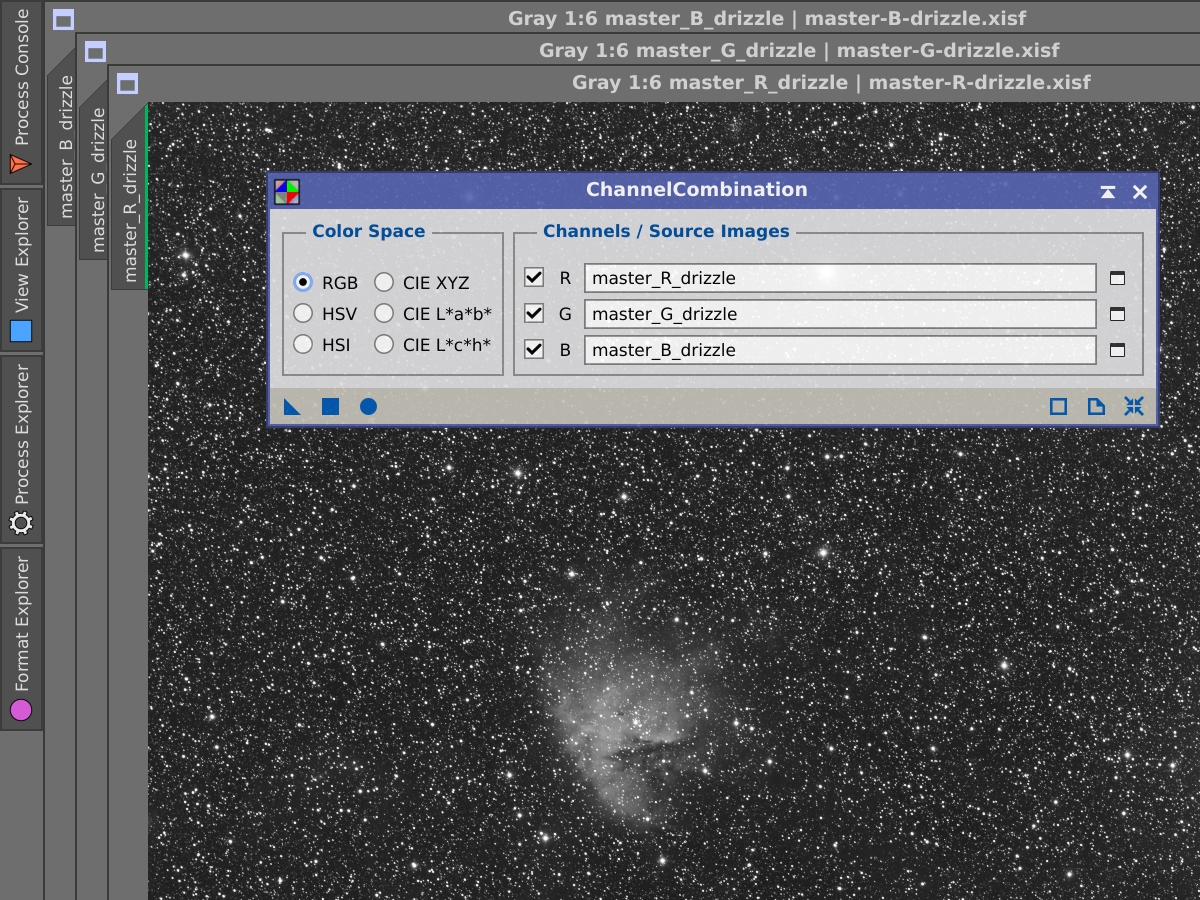Click the Browse Documentation icon in ChannelCombination
Image resolution: width=1200 pixels, height=900 pixels.
click(x=1096, y=406)
